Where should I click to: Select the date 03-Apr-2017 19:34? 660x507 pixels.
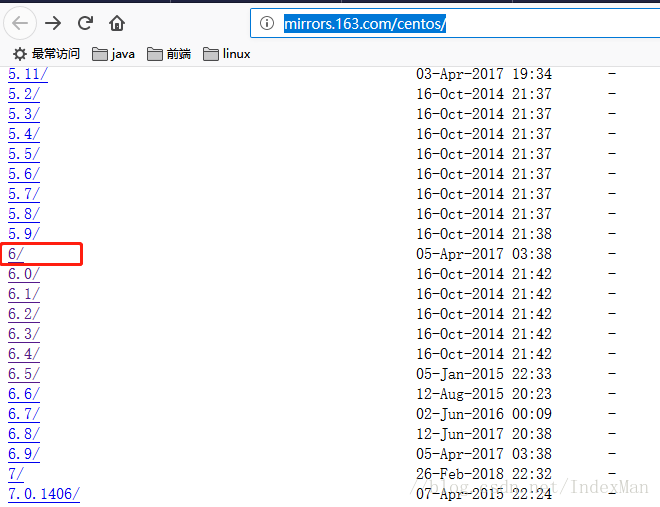484,74
